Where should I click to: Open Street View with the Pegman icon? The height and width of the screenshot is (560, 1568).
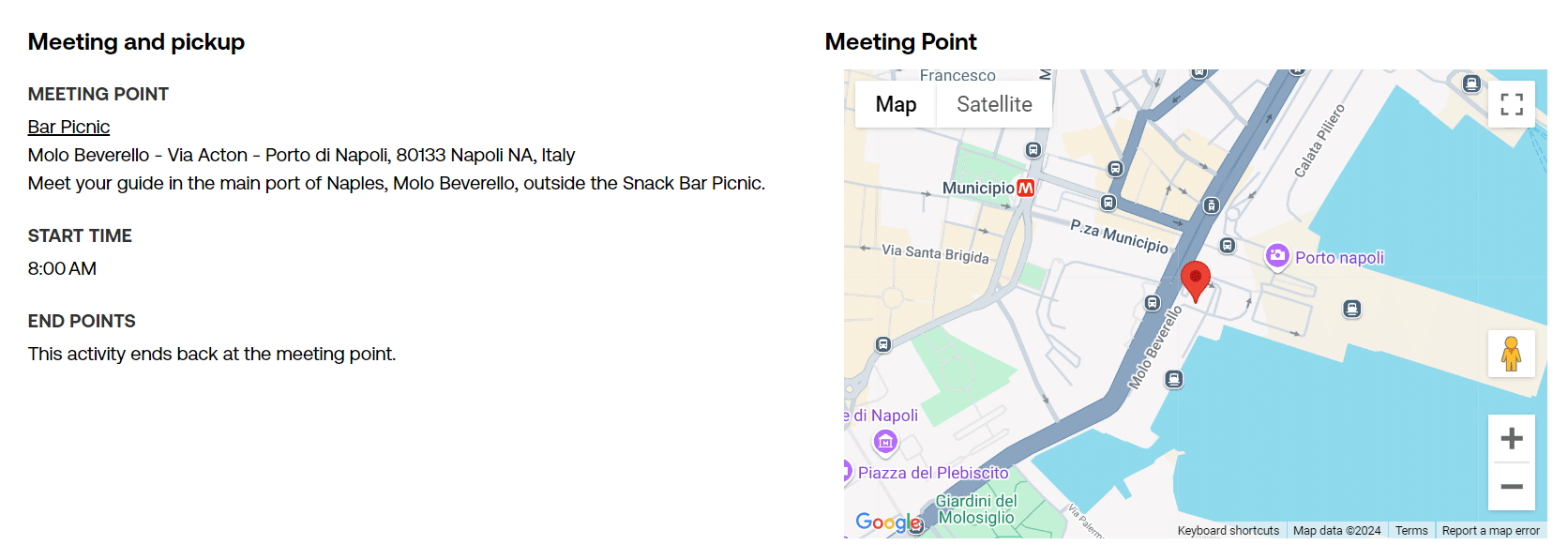[1511, 354]
